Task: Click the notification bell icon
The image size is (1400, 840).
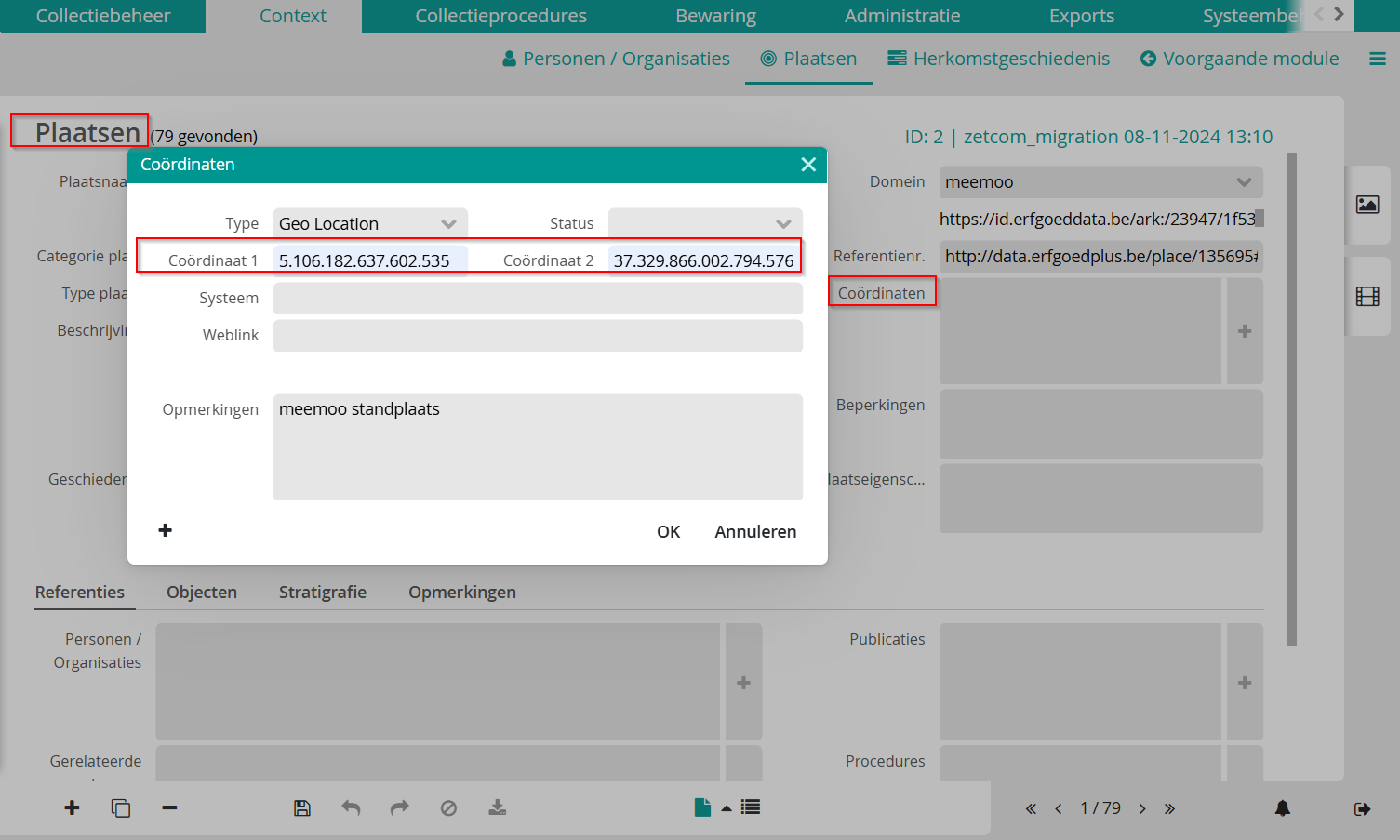Action: tap(1283, 808)
